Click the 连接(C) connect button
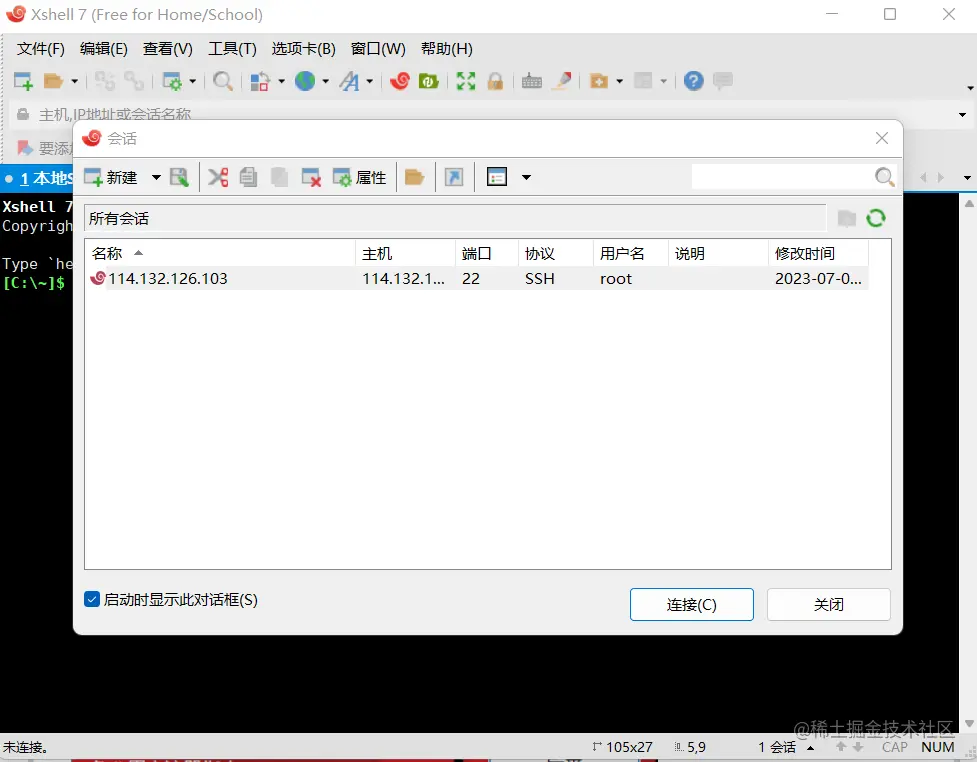The width and height of the screenshot is (977, 762). click(692, 604)
